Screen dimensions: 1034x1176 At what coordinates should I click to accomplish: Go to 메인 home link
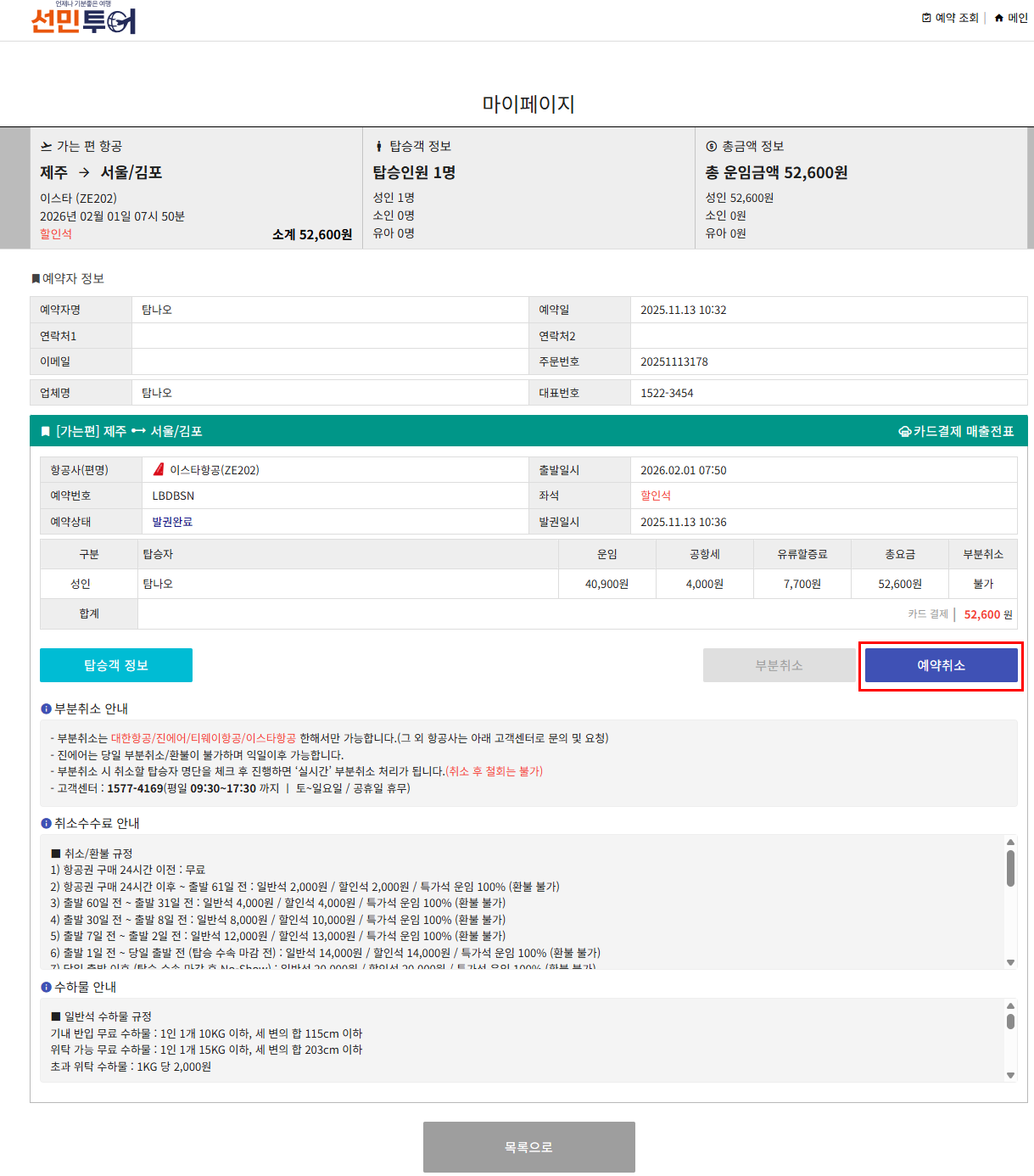[x=1017, y=18]
